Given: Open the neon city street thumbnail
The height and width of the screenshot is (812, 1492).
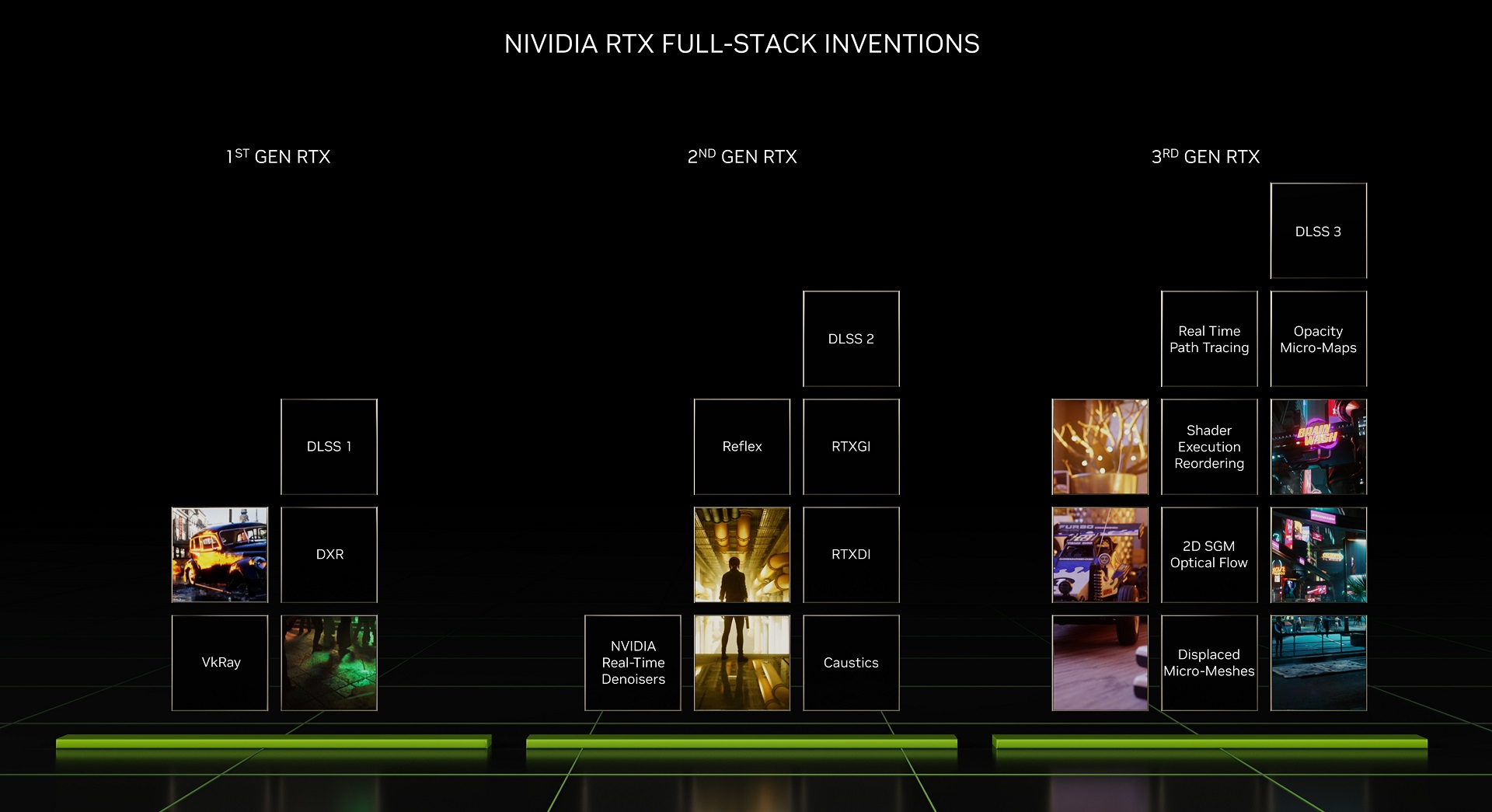Looking at the screenshot, I should coord(1319,555).
